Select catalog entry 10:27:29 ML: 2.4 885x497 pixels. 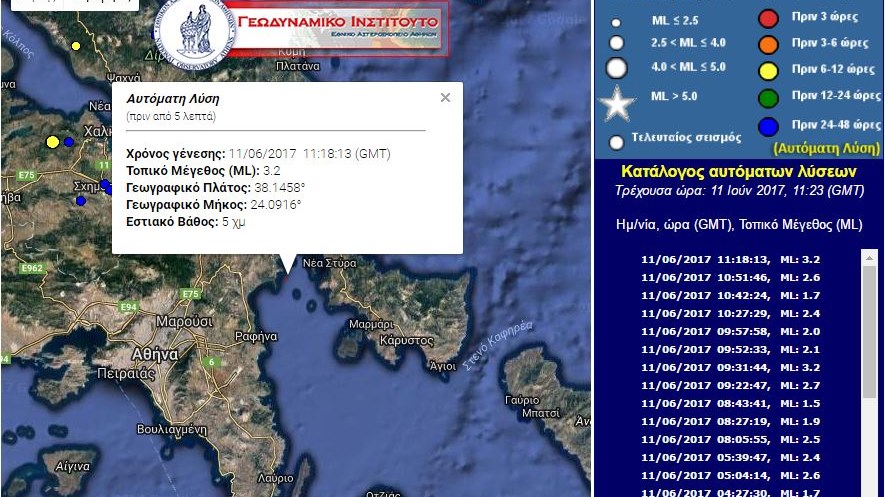730,314
